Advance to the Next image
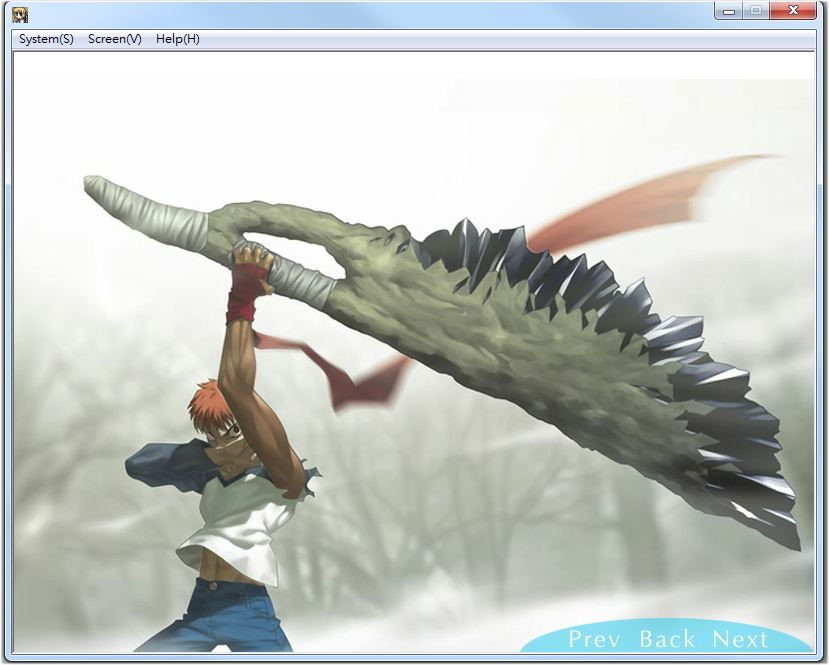This screenshot has height=665, width=829. coord(740,639)
